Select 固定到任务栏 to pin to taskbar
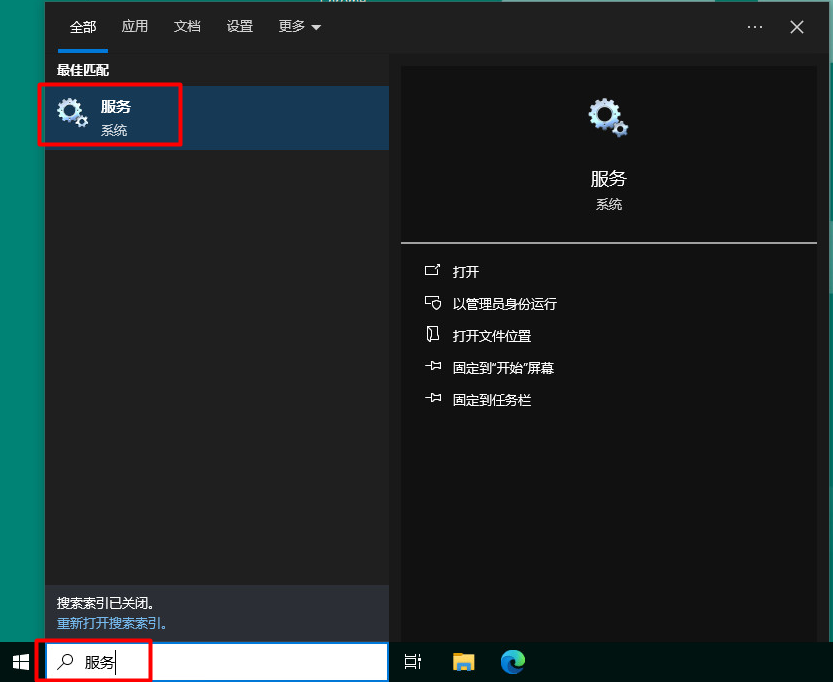Screen dimensions: 833x682 point(491,400)
